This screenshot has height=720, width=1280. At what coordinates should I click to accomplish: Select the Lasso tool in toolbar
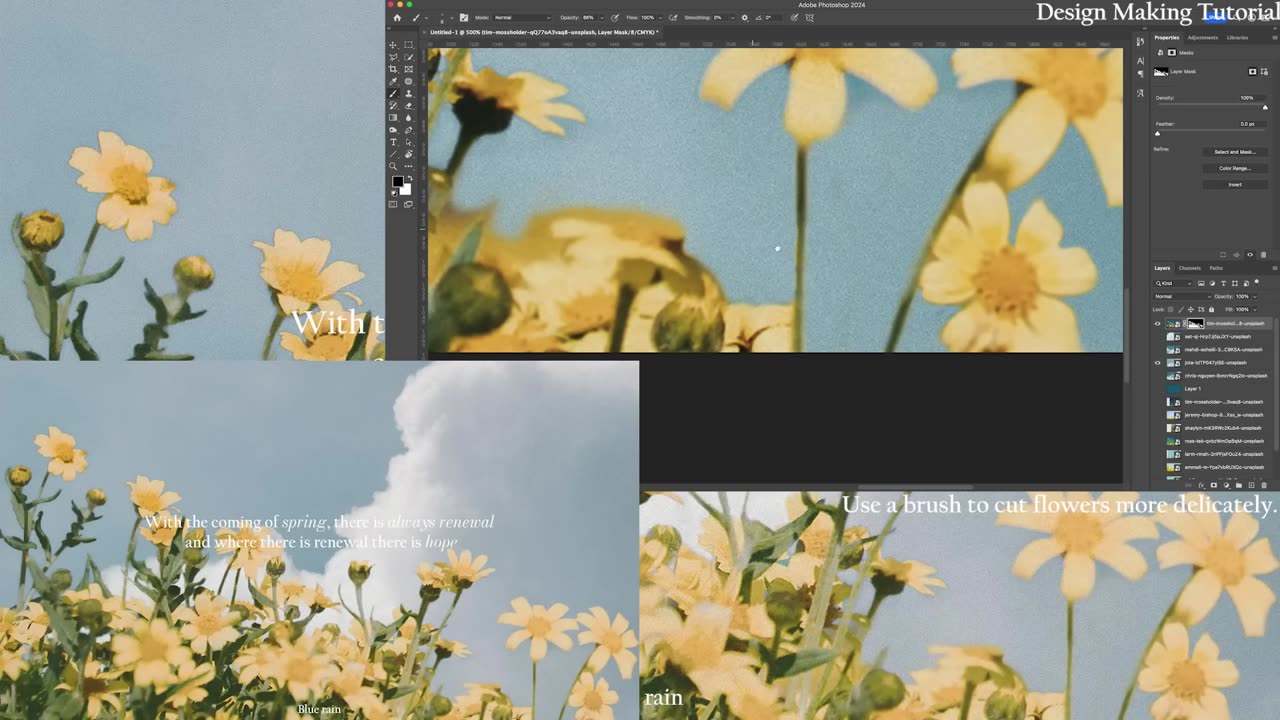[x=393, y=57]
